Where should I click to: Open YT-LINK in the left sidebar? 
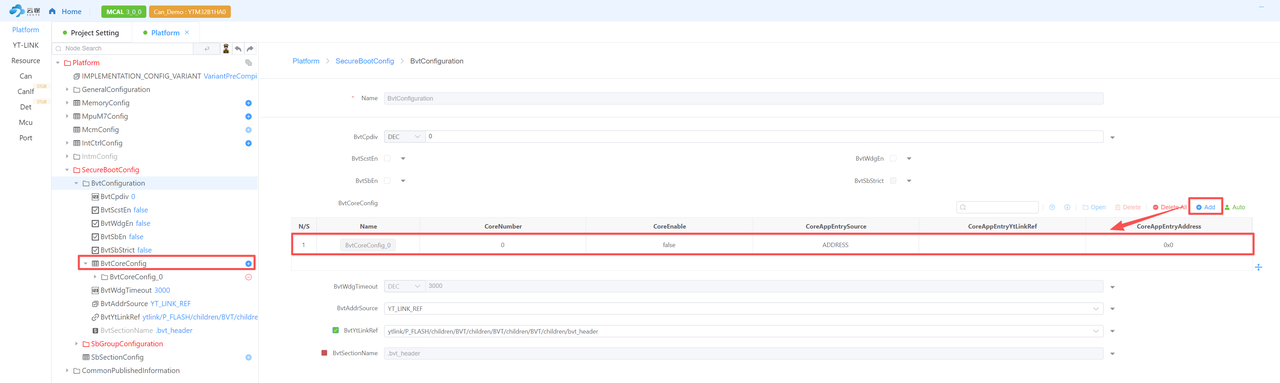click(x=25, y=45)
